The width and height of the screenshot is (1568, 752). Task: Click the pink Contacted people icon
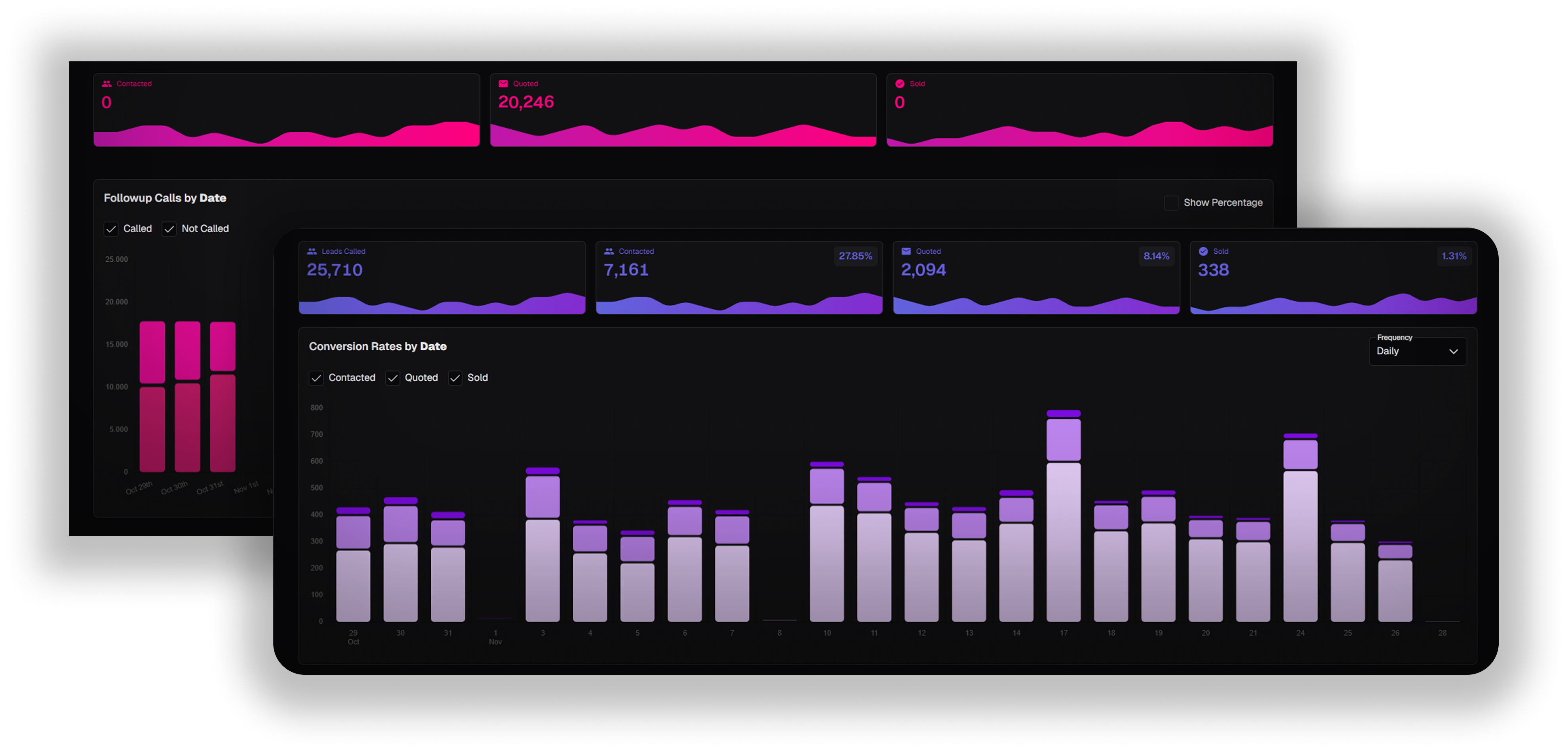pyautogui.click(x=107, y=84)
